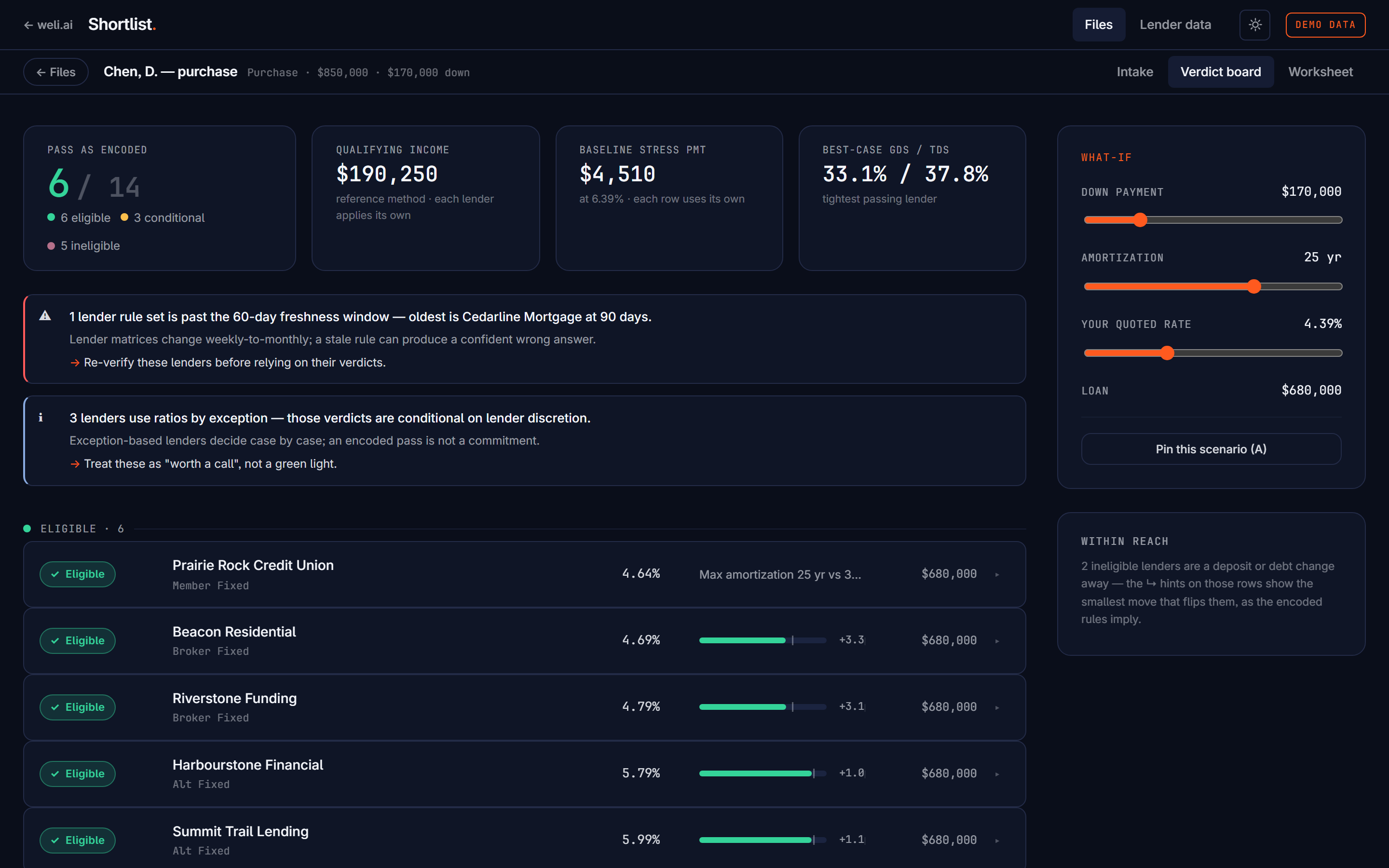Expand the Summit Trail Lending row arrow

tap(997, 841)
